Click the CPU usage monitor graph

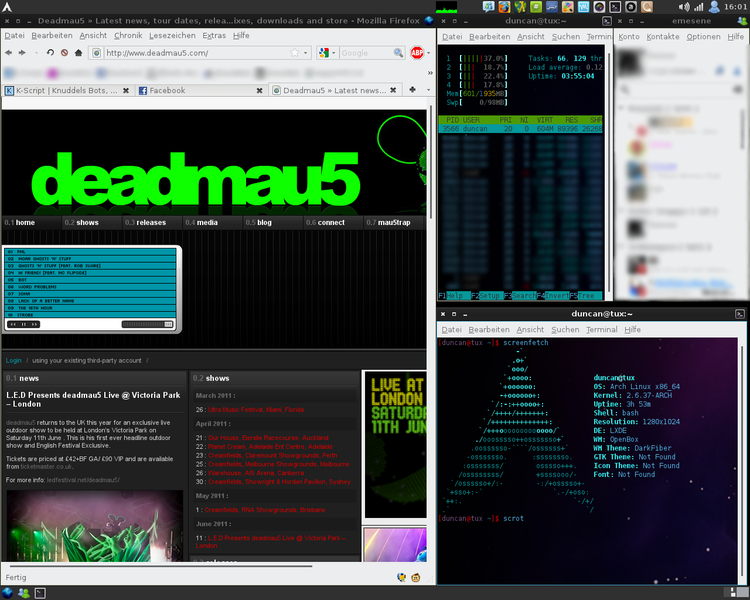click(x=446, y=7)
